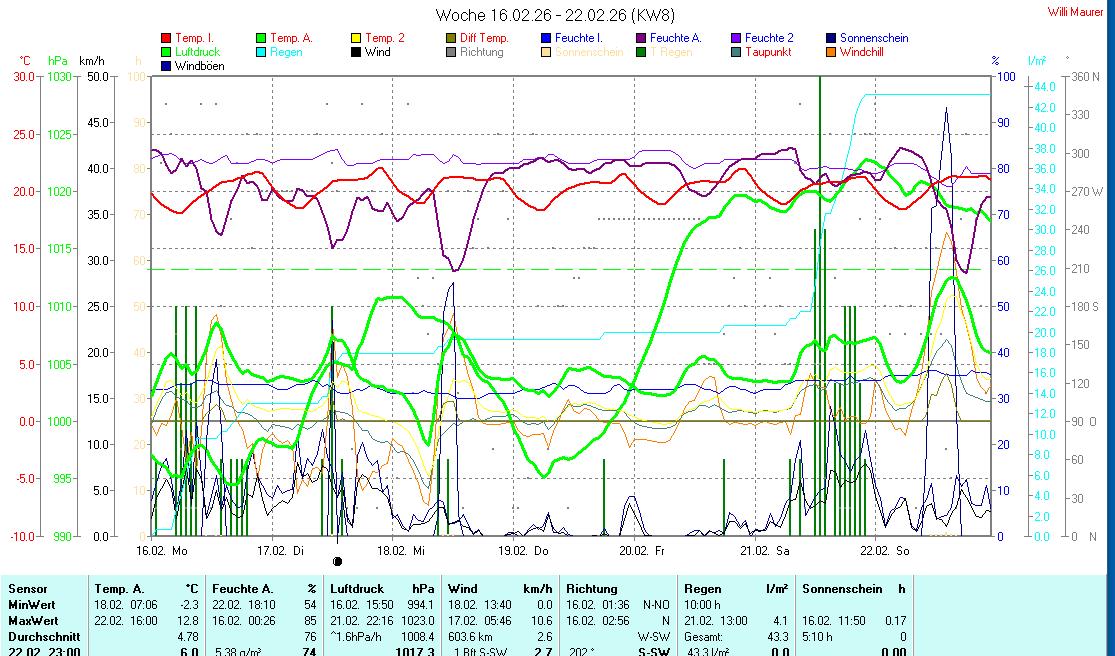This screenshot has width=1115, height=656.
Task: Click the black Wind legend square
Action: click(356, 52)
